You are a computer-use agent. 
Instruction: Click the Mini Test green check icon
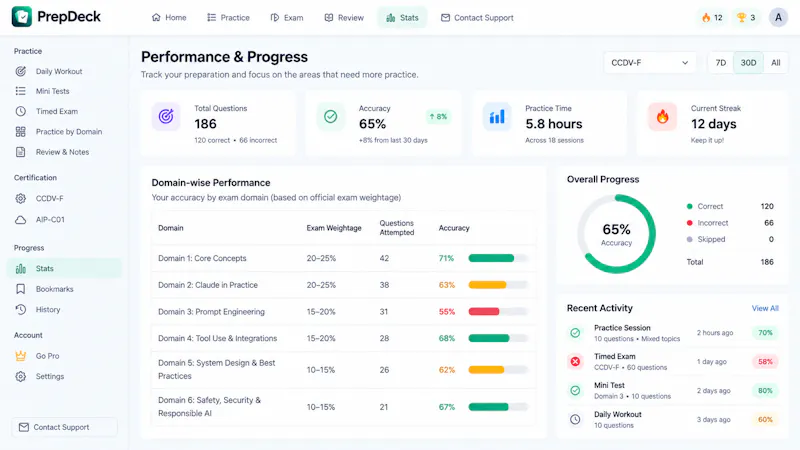(575, 390)
